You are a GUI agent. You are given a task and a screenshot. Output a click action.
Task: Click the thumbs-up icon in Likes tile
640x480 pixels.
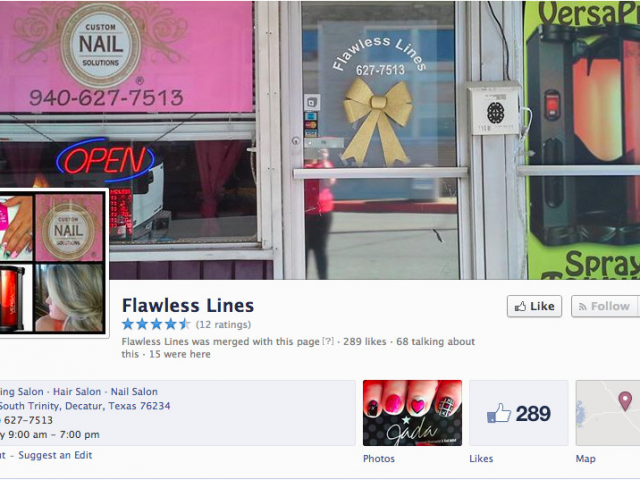pos(499,413)
